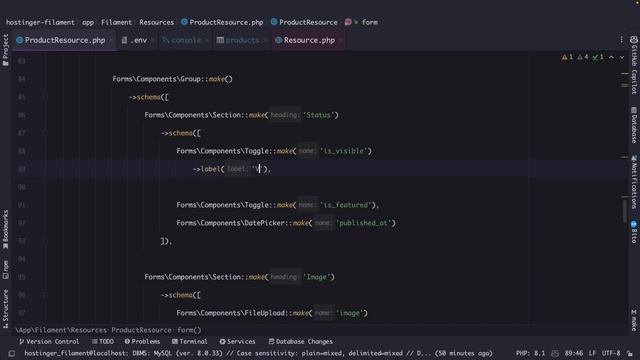Open Version Control tool window

coord(49,342)
